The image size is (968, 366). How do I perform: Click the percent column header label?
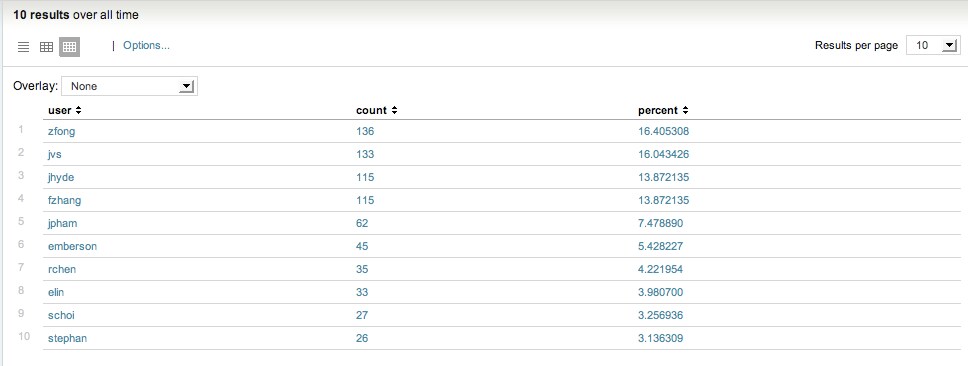click(658, 110)
